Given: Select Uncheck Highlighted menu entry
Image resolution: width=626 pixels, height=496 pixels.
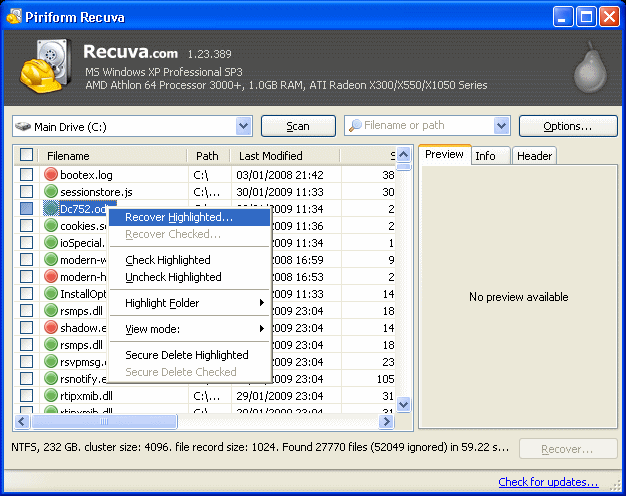Looking at the screenshot, I should [x=189, y=277].
